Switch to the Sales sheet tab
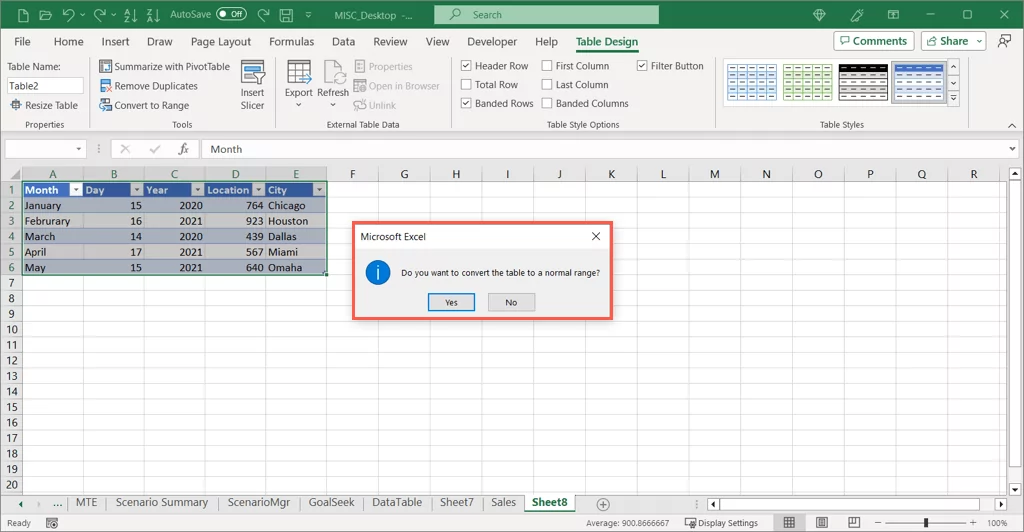 coord(503,503)
